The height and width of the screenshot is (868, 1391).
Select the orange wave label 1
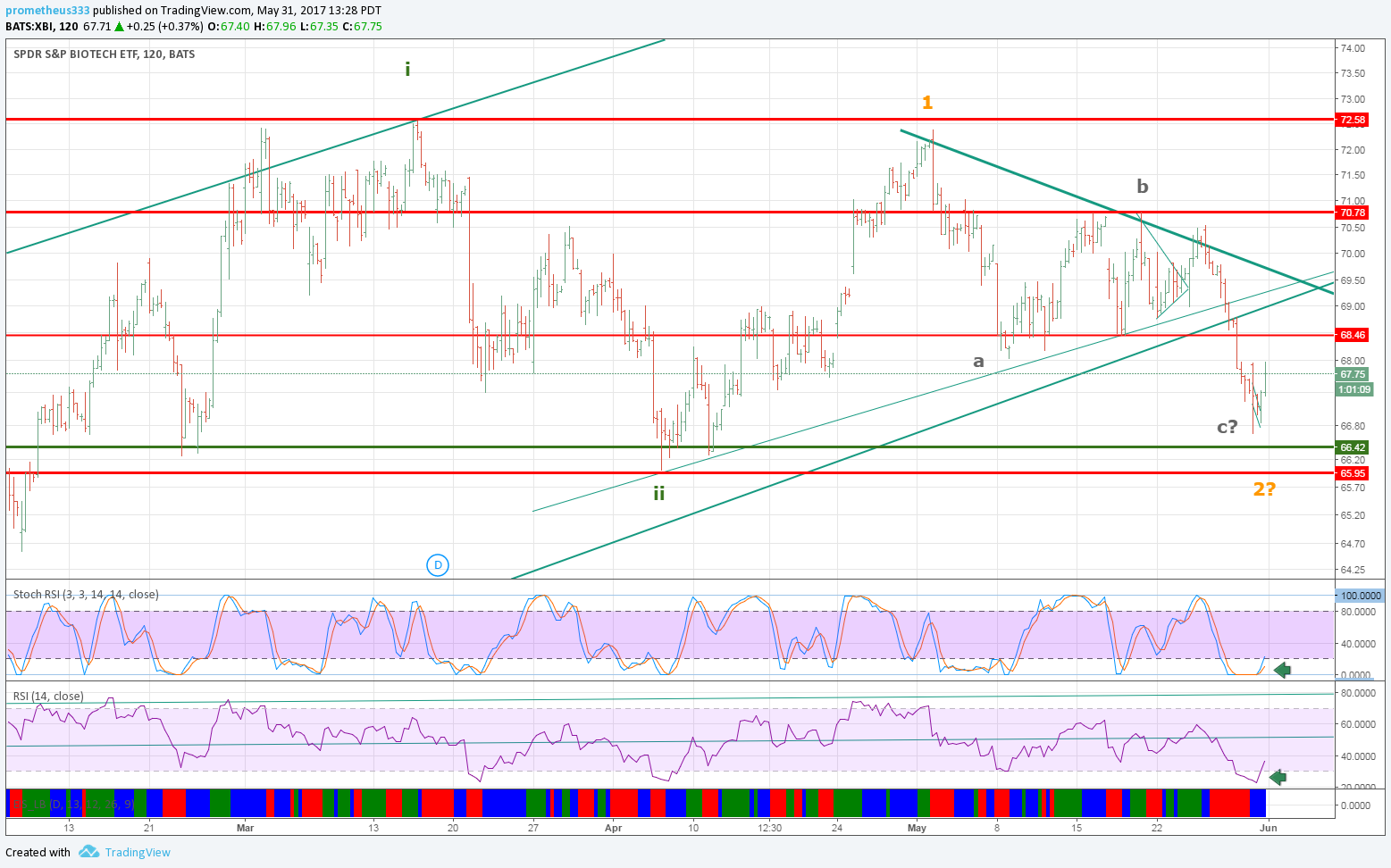927,103
